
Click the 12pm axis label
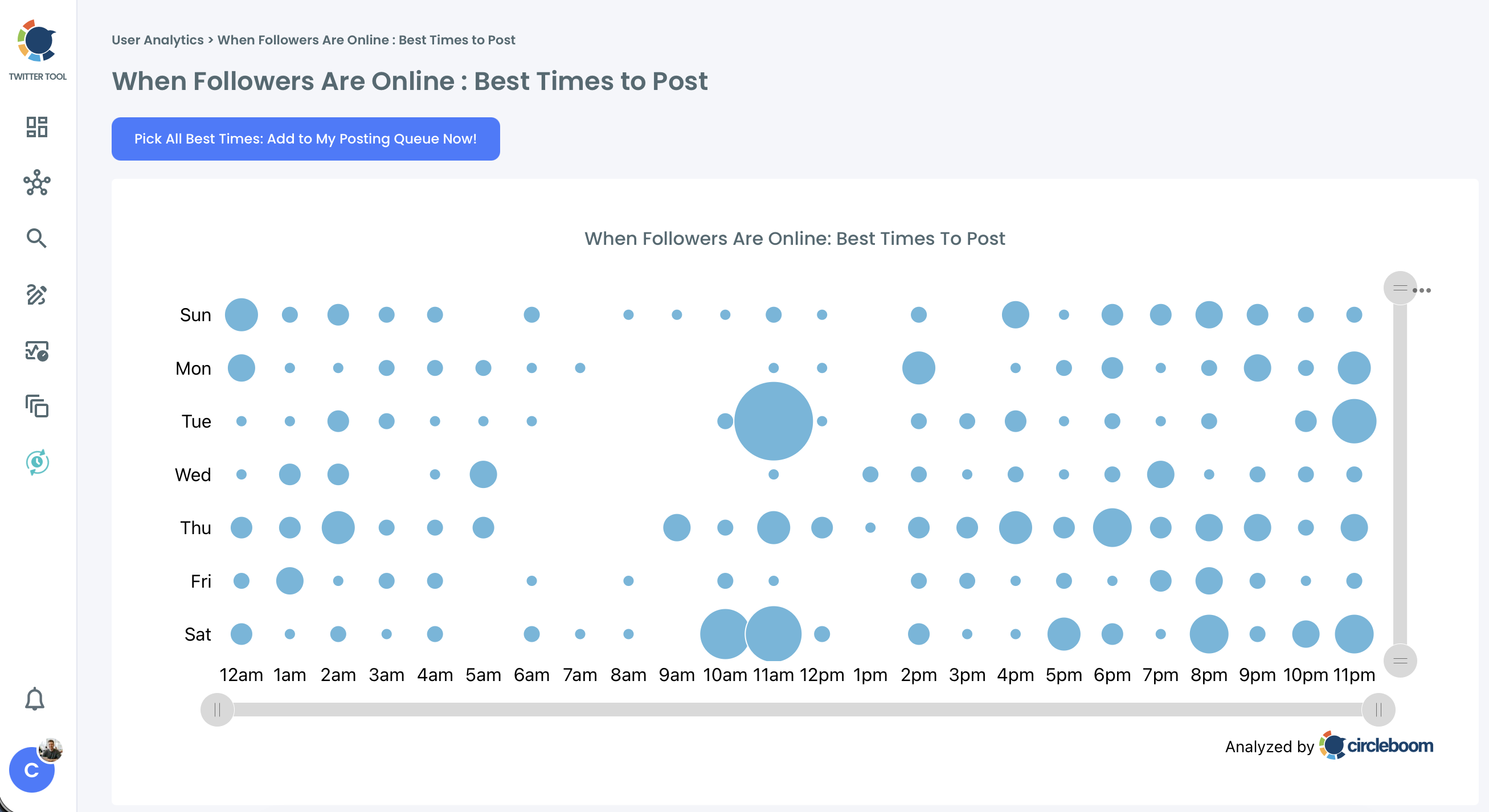822,674
